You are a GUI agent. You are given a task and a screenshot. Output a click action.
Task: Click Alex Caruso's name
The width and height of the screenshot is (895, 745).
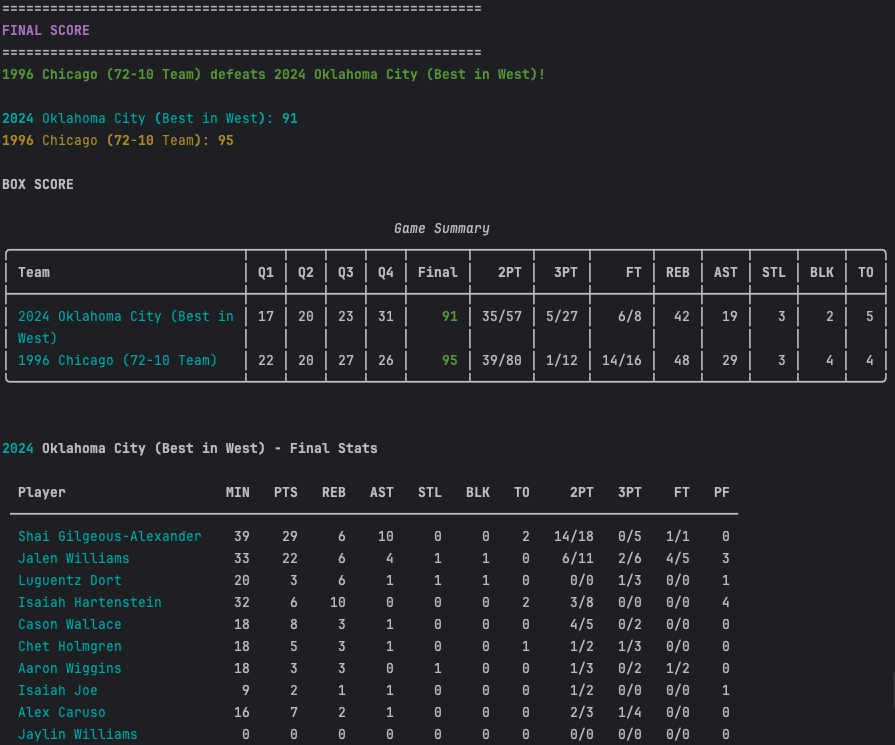(x=62, y=713)
